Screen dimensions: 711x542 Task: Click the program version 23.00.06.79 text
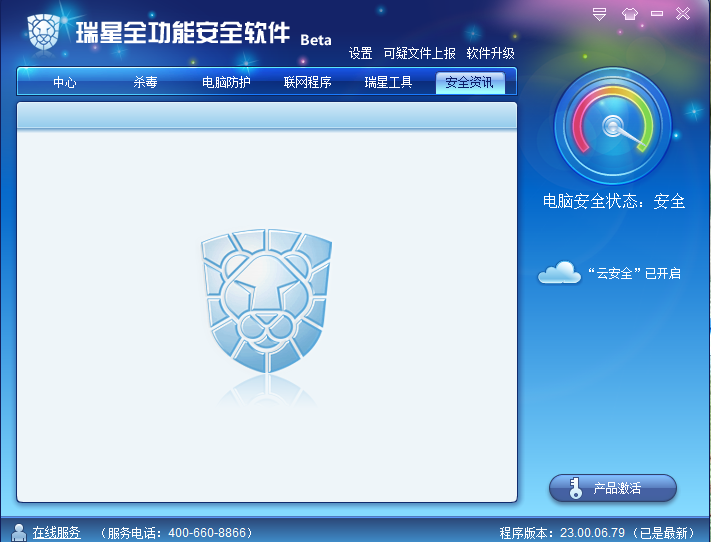597,532
